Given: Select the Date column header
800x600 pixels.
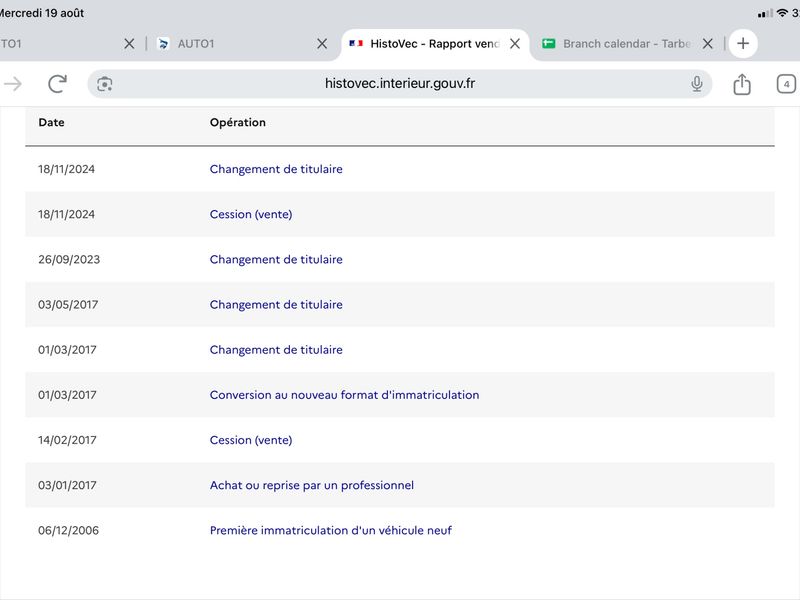Looking at the screenshot, I should pos(52,122).
